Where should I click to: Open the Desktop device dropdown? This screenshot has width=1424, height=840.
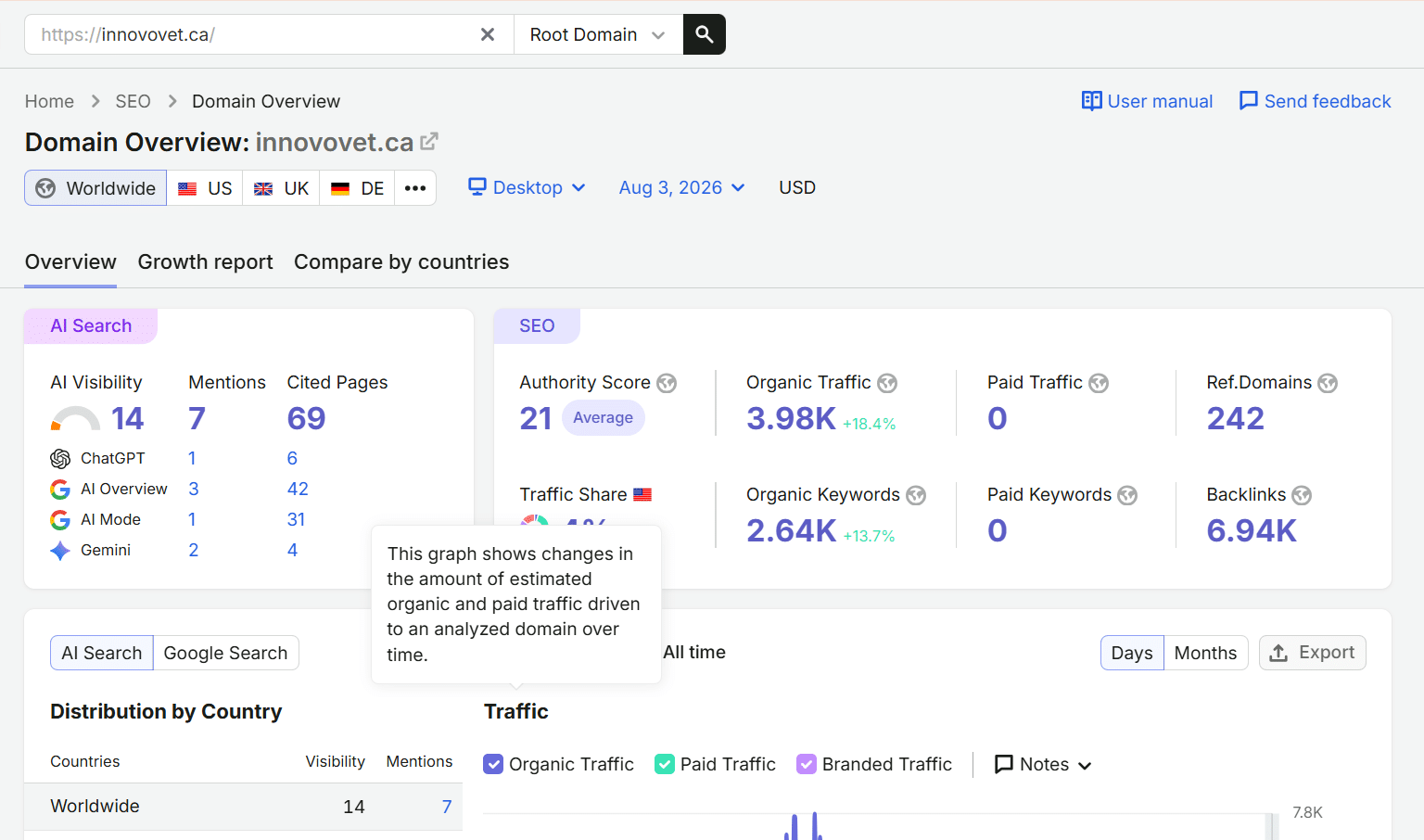click(x=527, y=187)
